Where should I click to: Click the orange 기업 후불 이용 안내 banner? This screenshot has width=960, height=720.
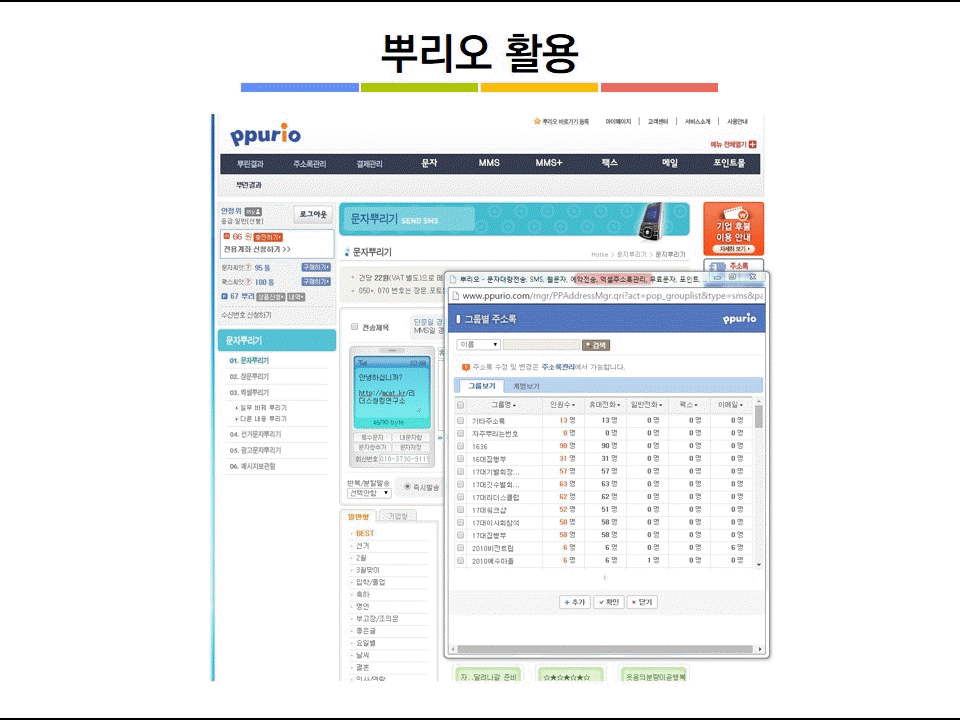point(733,229)
